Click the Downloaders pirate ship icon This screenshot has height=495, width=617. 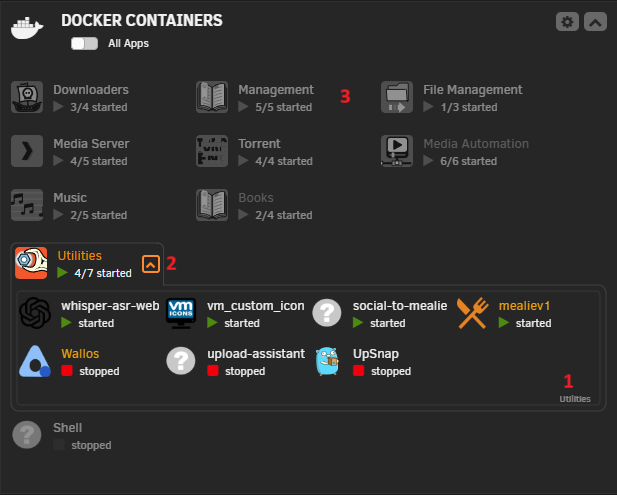pos(27,97)
